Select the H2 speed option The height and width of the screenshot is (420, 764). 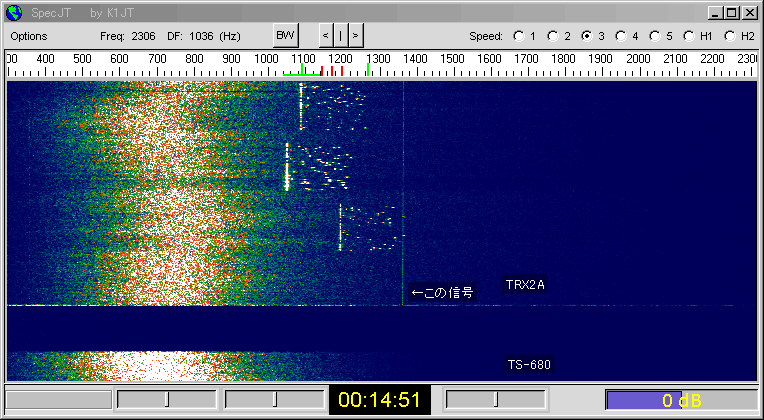tap(730, 36)
